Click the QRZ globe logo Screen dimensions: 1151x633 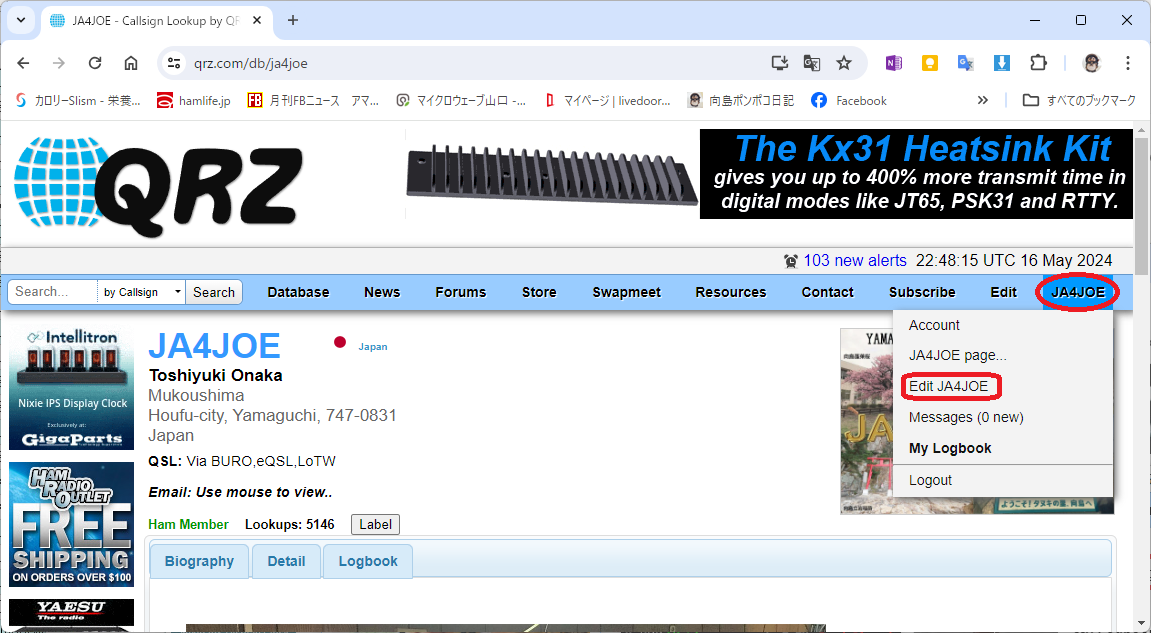pyautogui.click(x=159, y=185)
